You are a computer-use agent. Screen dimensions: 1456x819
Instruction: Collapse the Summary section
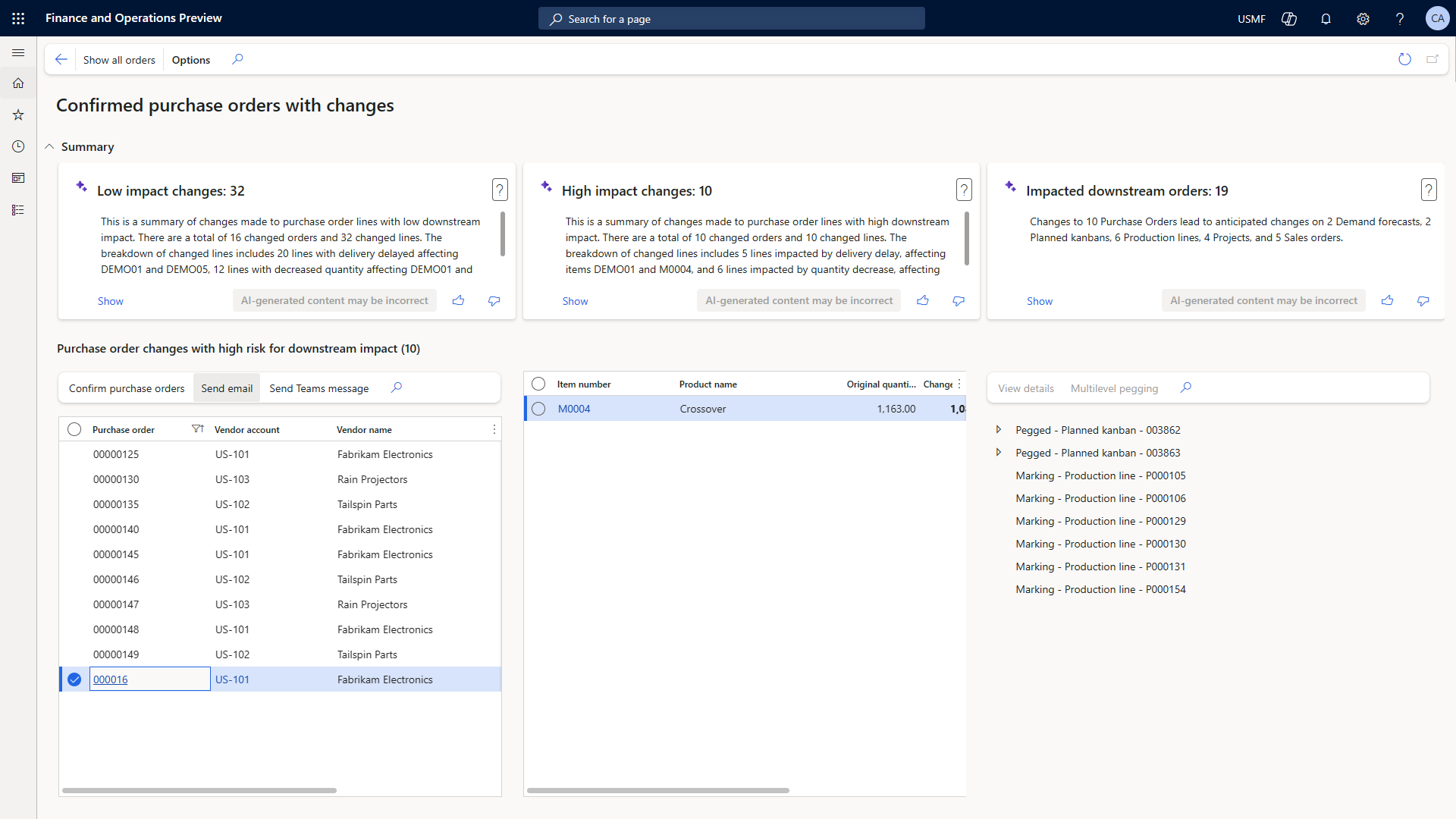(x=49, y=146)
